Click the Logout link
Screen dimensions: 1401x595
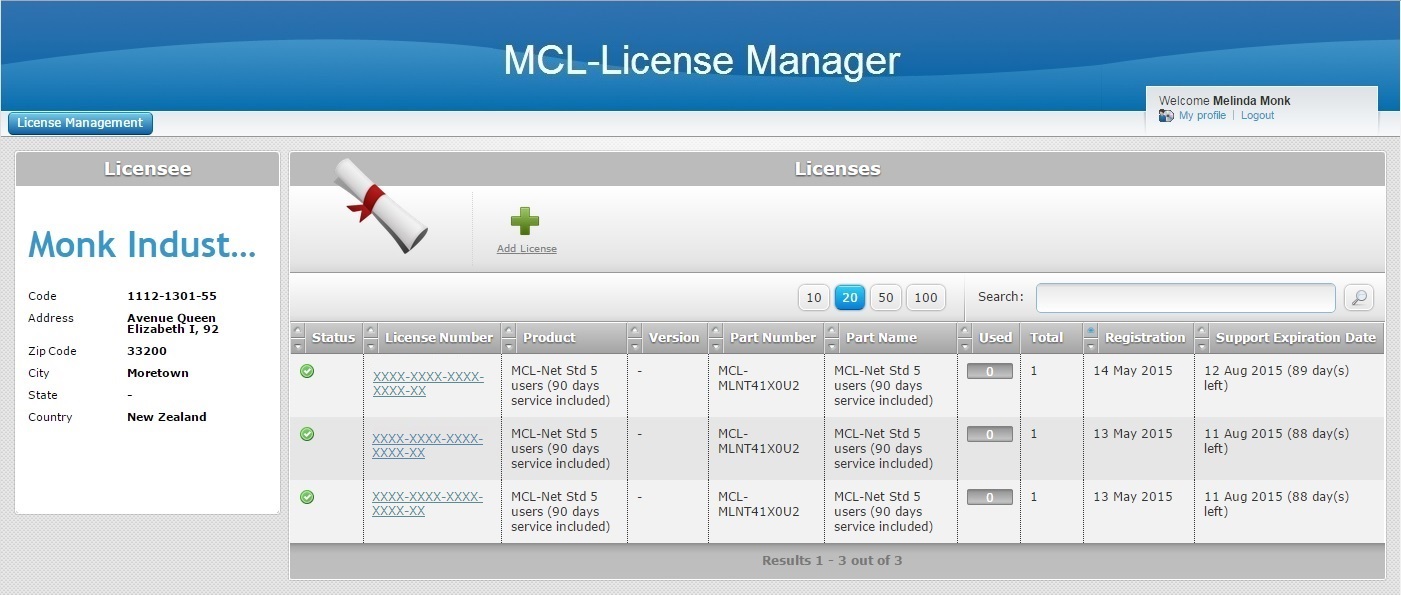tap(1257, 116)
